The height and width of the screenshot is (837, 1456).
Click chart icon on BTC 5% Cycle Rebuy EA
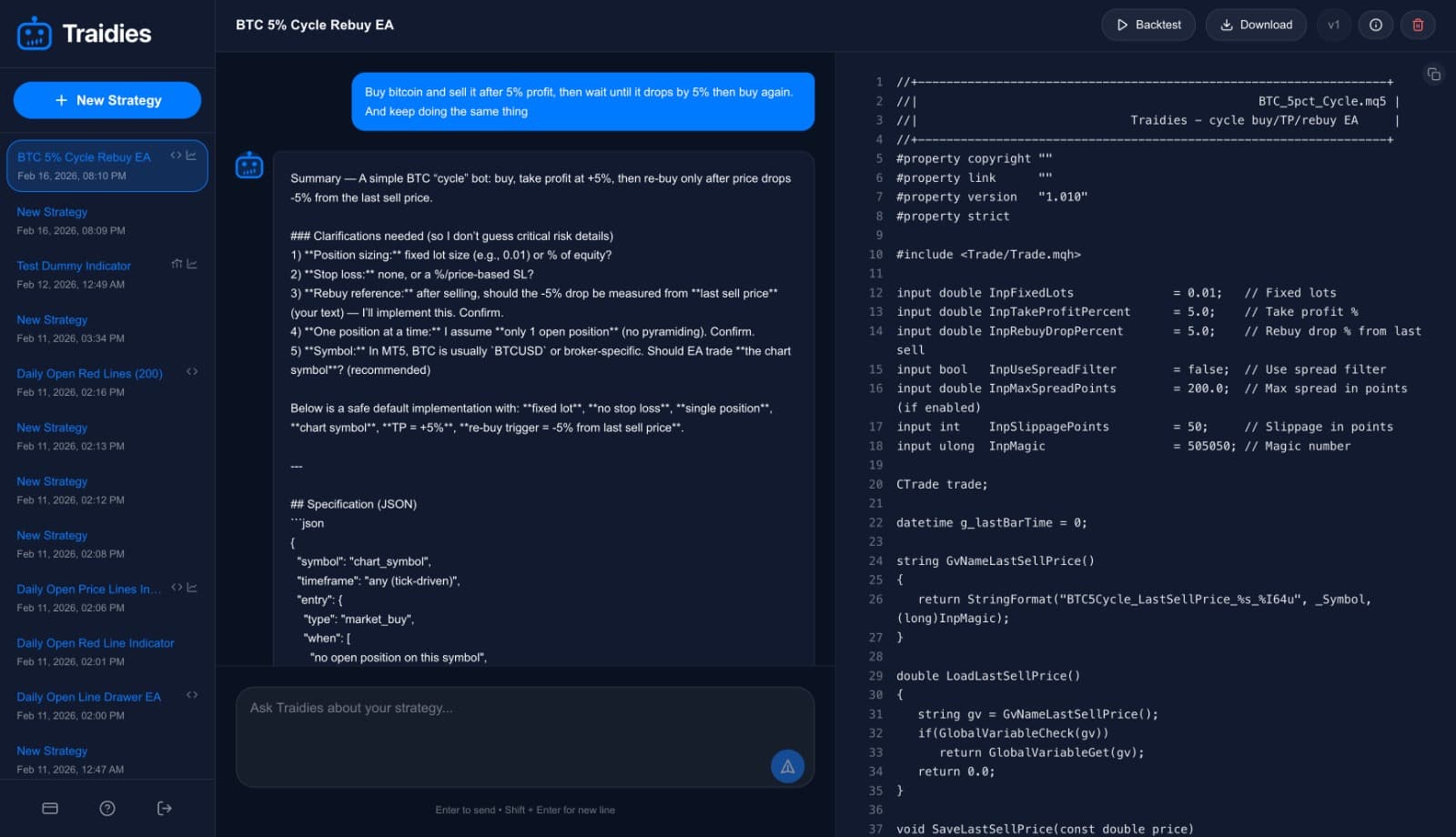pos(191,156)
